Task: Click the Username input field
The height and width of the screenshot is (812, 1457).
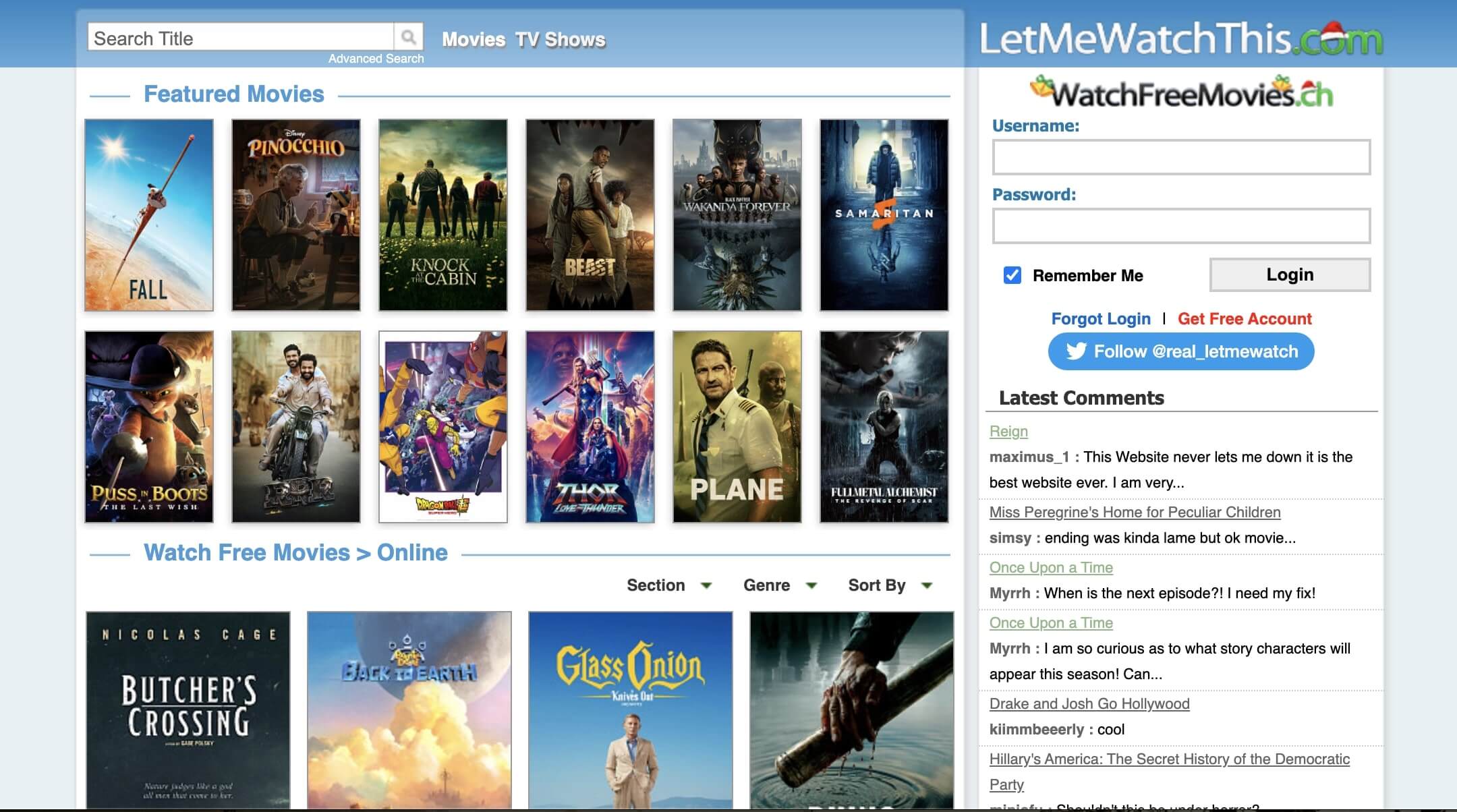Action: [1181, 158]
